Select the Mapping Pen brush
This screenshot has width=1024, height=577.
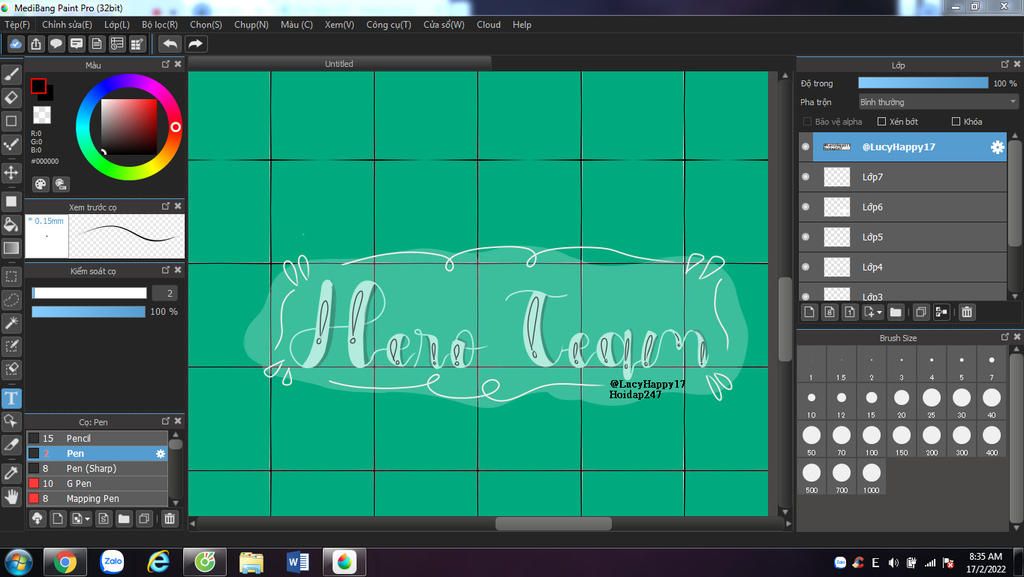[97, 499]
